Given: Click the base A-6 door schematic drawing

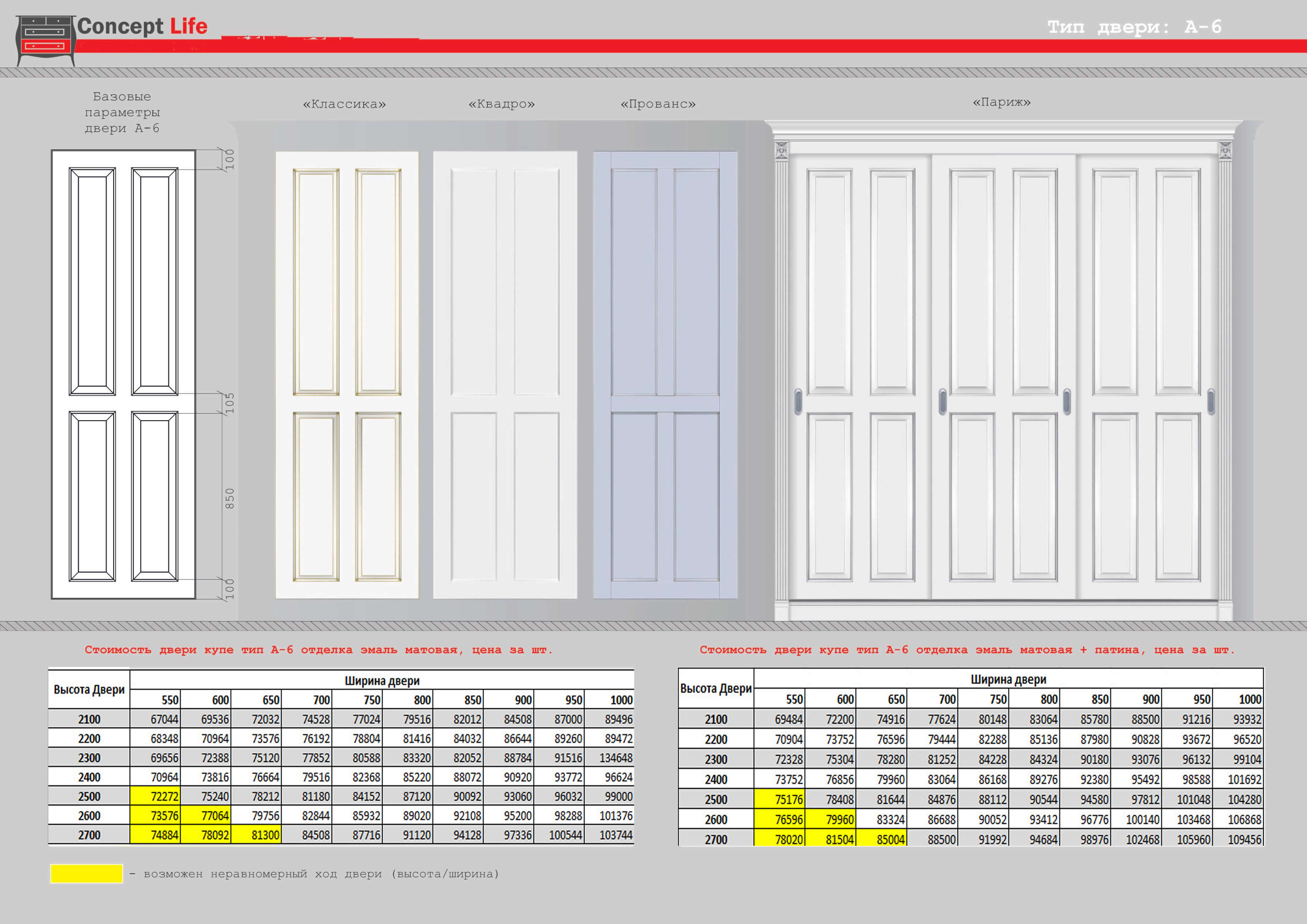Looking at the screenshot, I should (123, 374).
